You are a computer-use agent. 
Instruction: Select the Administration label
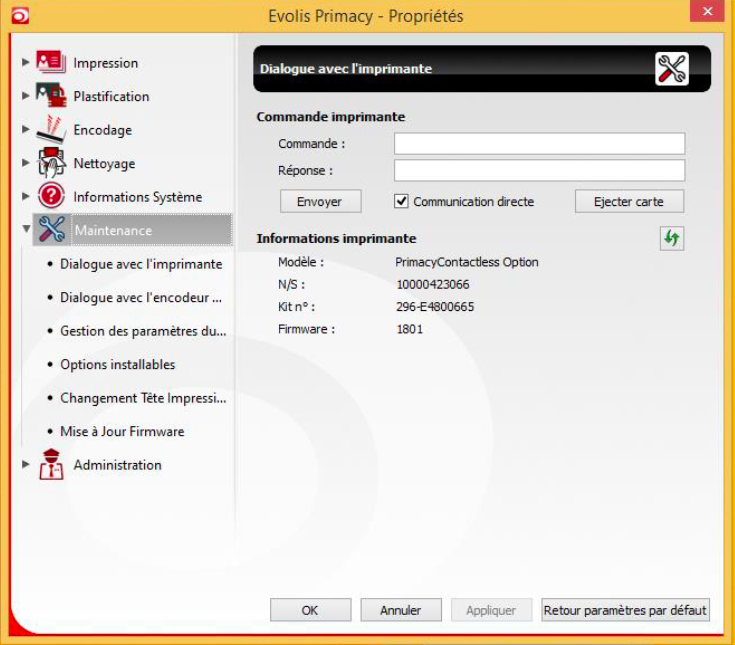pos(118,465)
